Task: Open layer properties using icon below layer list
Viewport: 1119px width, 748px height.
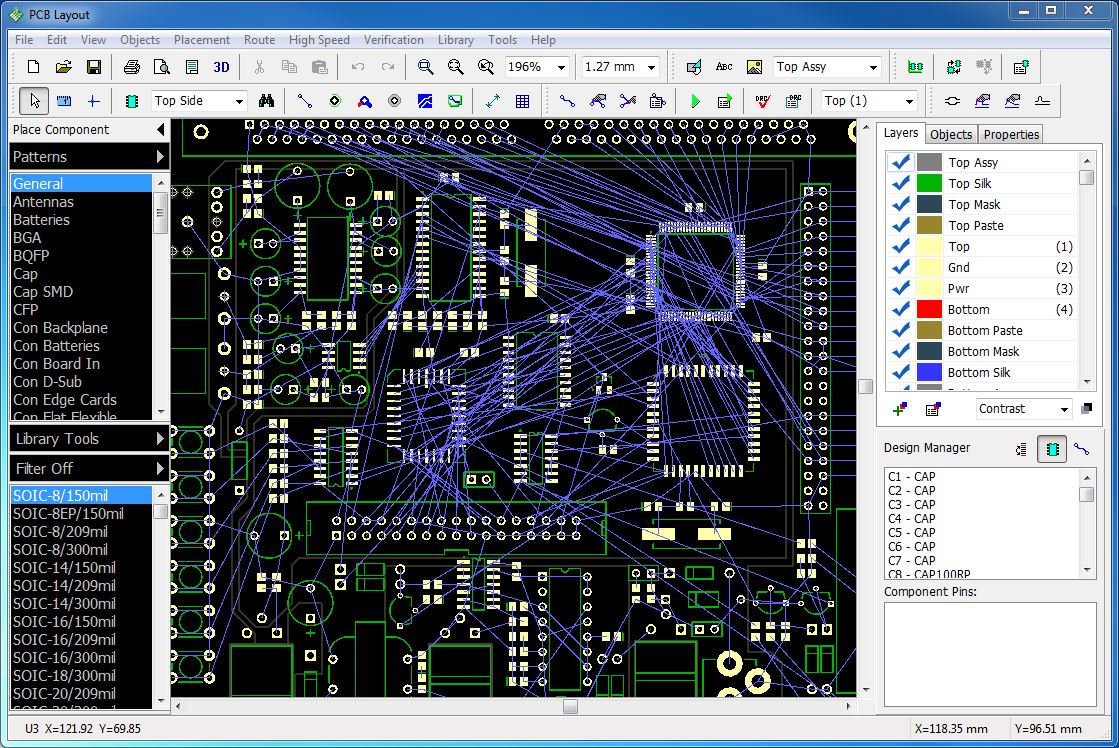Action: (934, 409)
